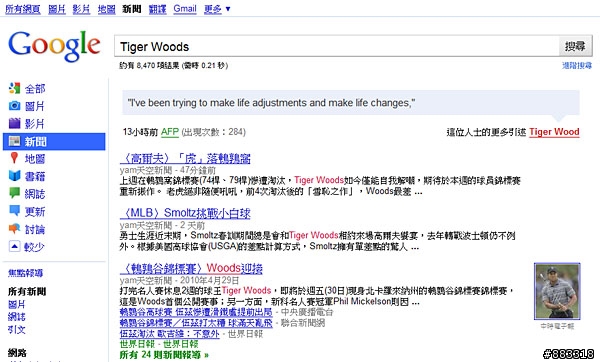Image resolution: width=600 pixels, height=362 pixels.
Task: Open the related article from 聯合新聞網
Action: [196, 323]
